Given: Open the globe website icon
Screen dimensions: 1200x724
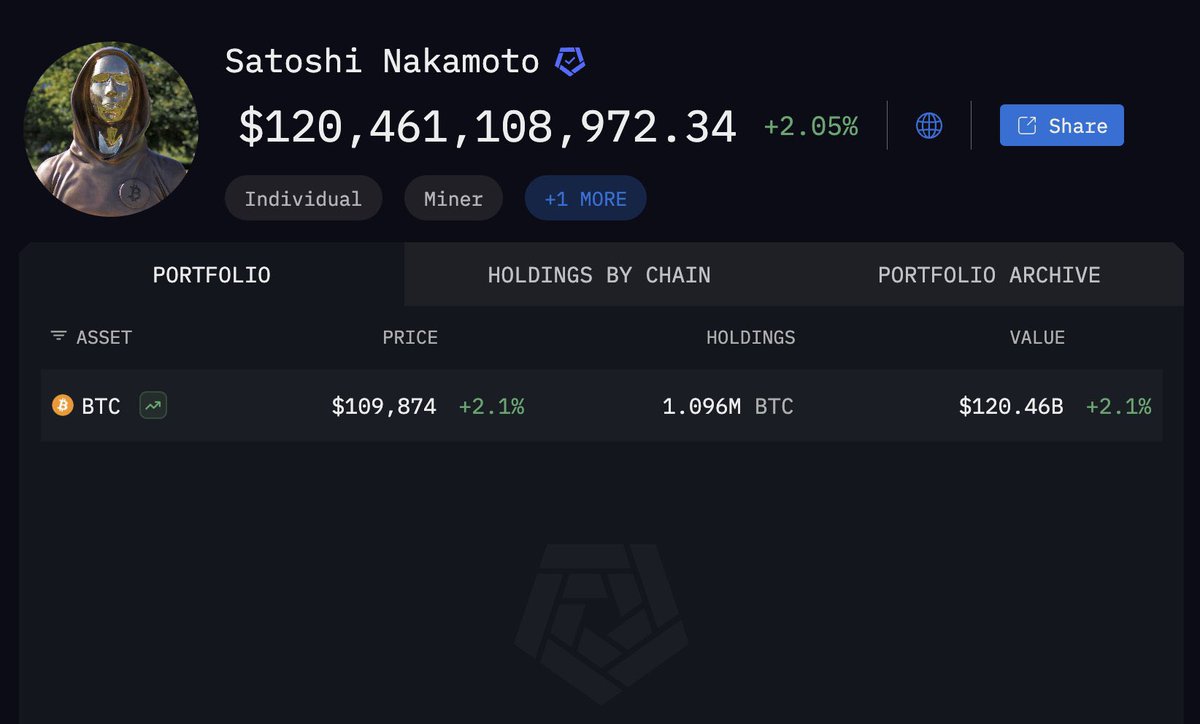Looking at the screenshot, I should click(x=929, y=125).
